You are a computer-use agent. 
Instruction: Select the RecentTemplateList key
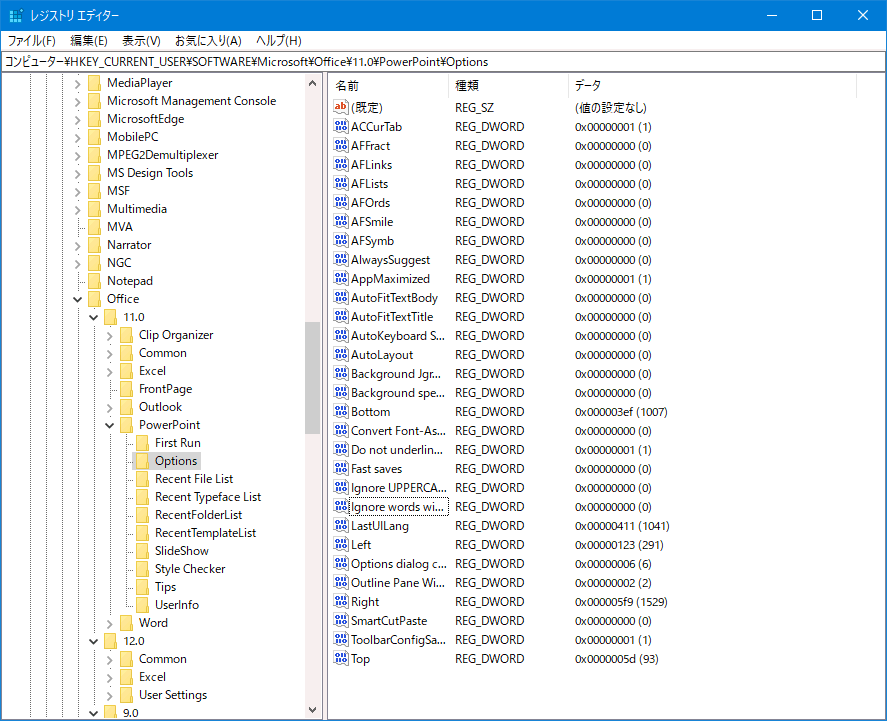click(x=205, y=533)
